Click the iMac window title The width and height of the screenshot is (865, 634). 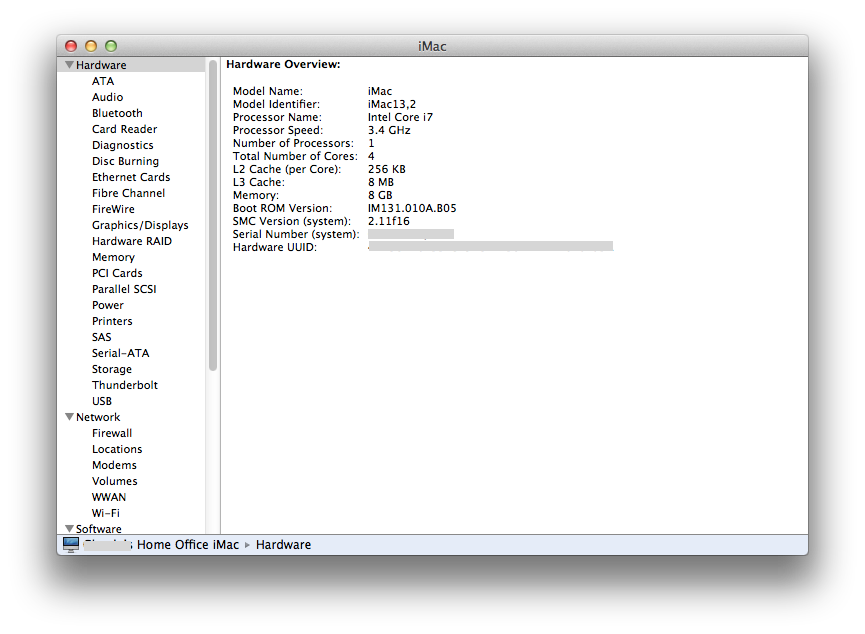(432, 46)
